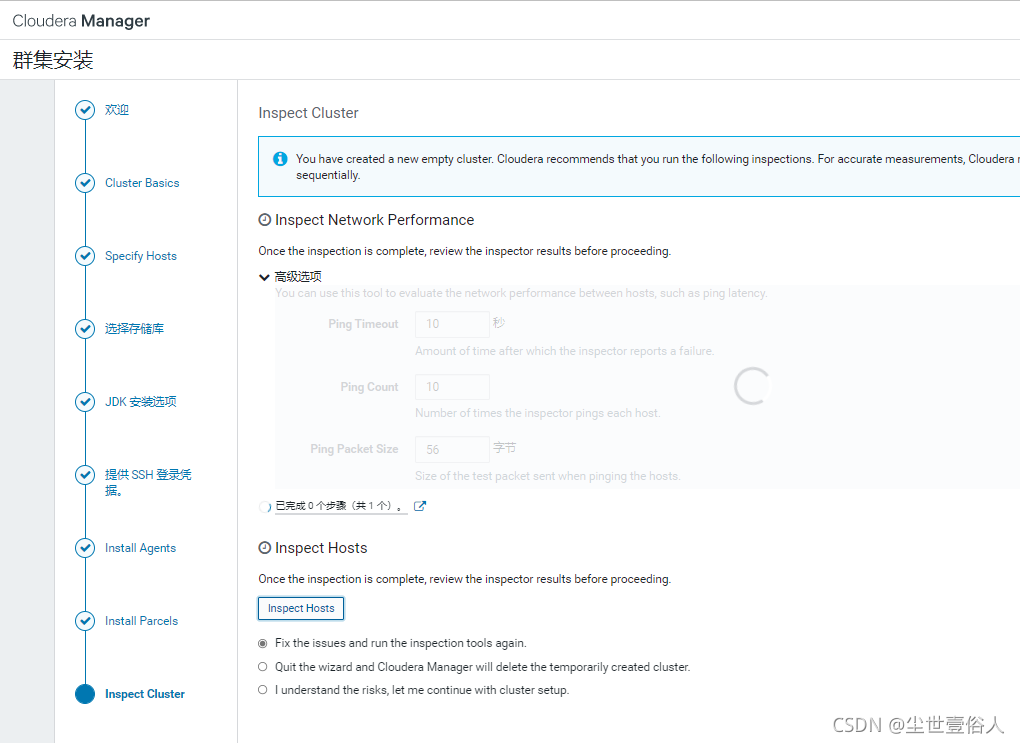Click the Inspect Hosts button
Image resolution: width=1020 pixels, height=743 pixels.
pyautogui.click(x=301, y=608)
